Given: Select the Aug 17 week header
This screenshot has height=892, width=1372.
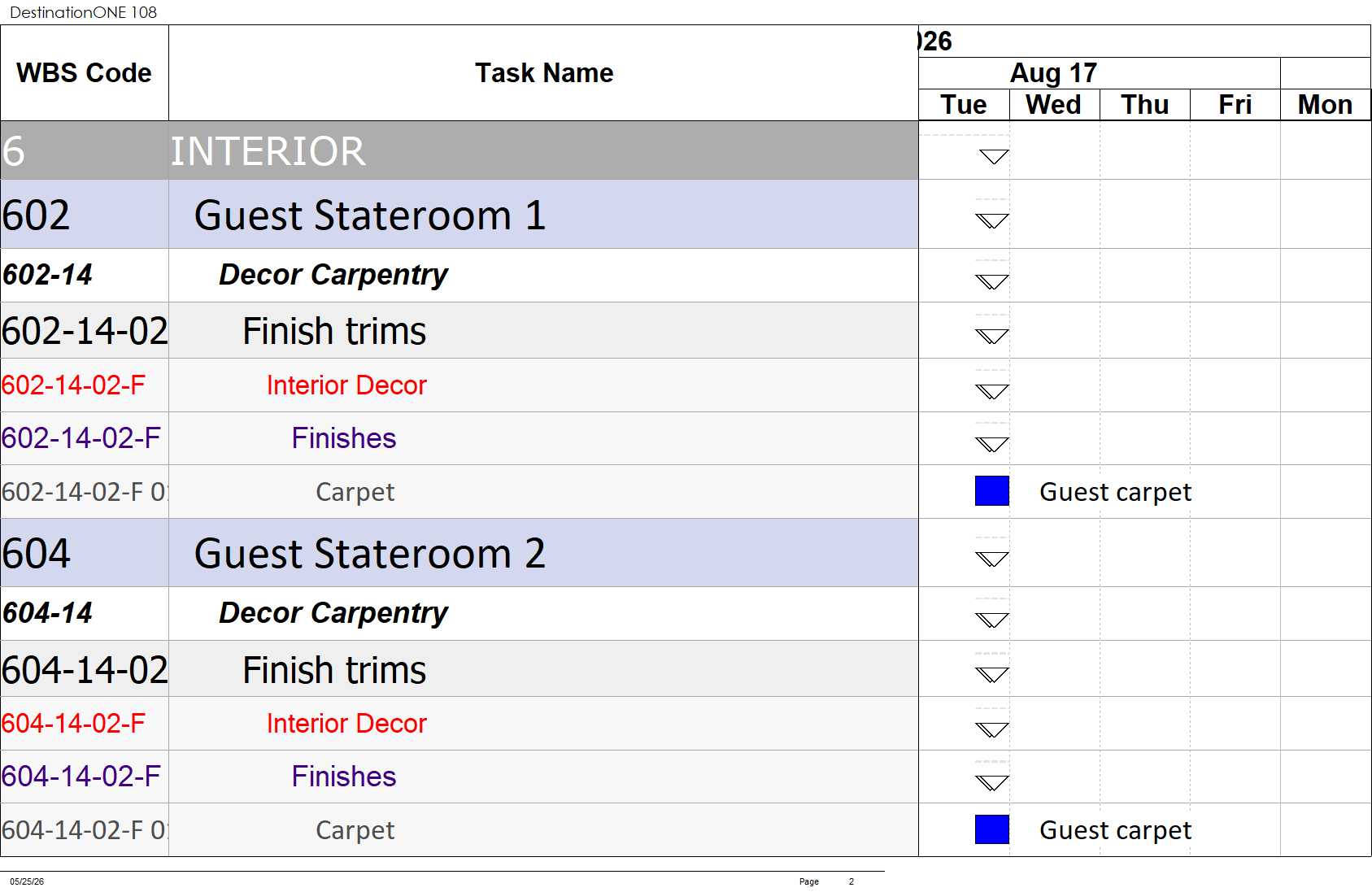Looking at the screenshot, I should 1054,73.
